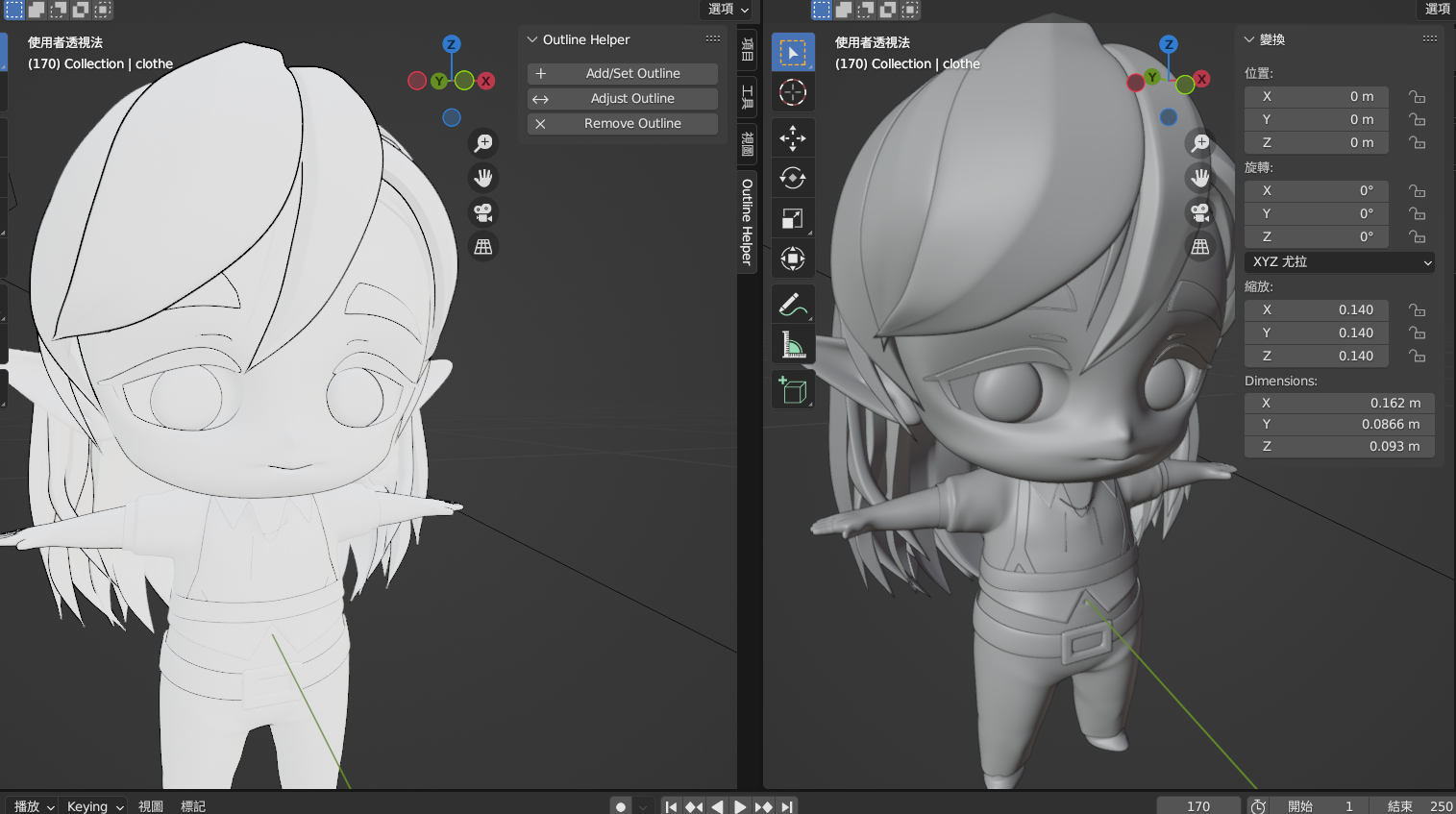
Task: Select the Add Cube tool
Action: (x=793, y=390)
